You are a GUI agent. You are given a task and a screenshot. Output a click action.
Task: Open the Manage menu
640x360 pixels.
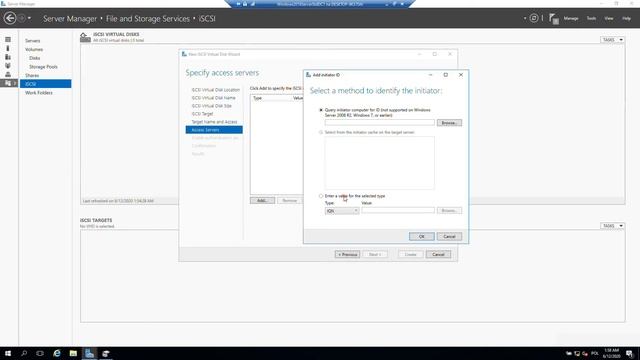coord(571,18)
